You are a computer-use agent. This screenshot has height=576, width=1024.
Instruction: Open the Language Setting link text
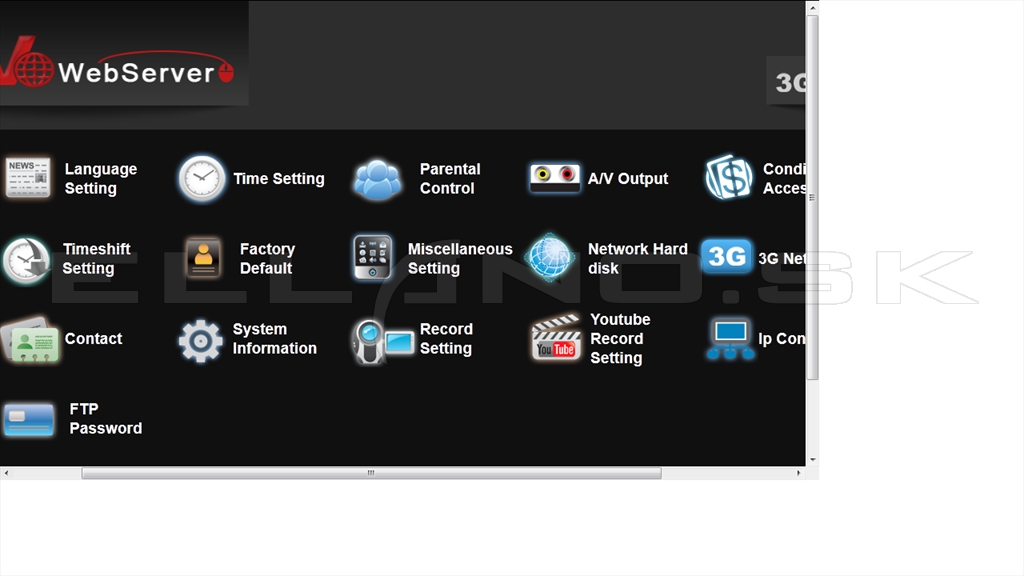click(101, 178)
